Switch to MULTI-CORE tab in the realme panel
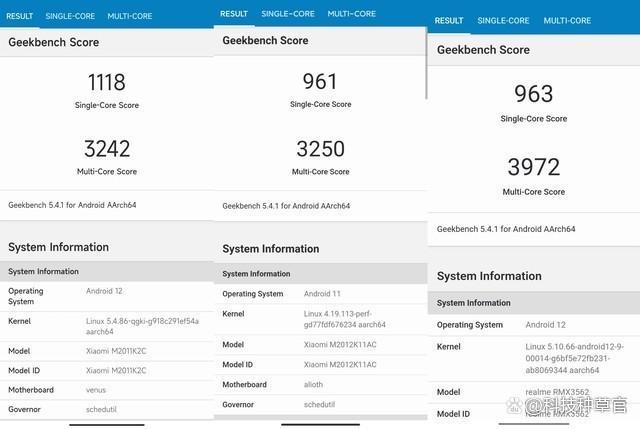 tap(568, 20)
